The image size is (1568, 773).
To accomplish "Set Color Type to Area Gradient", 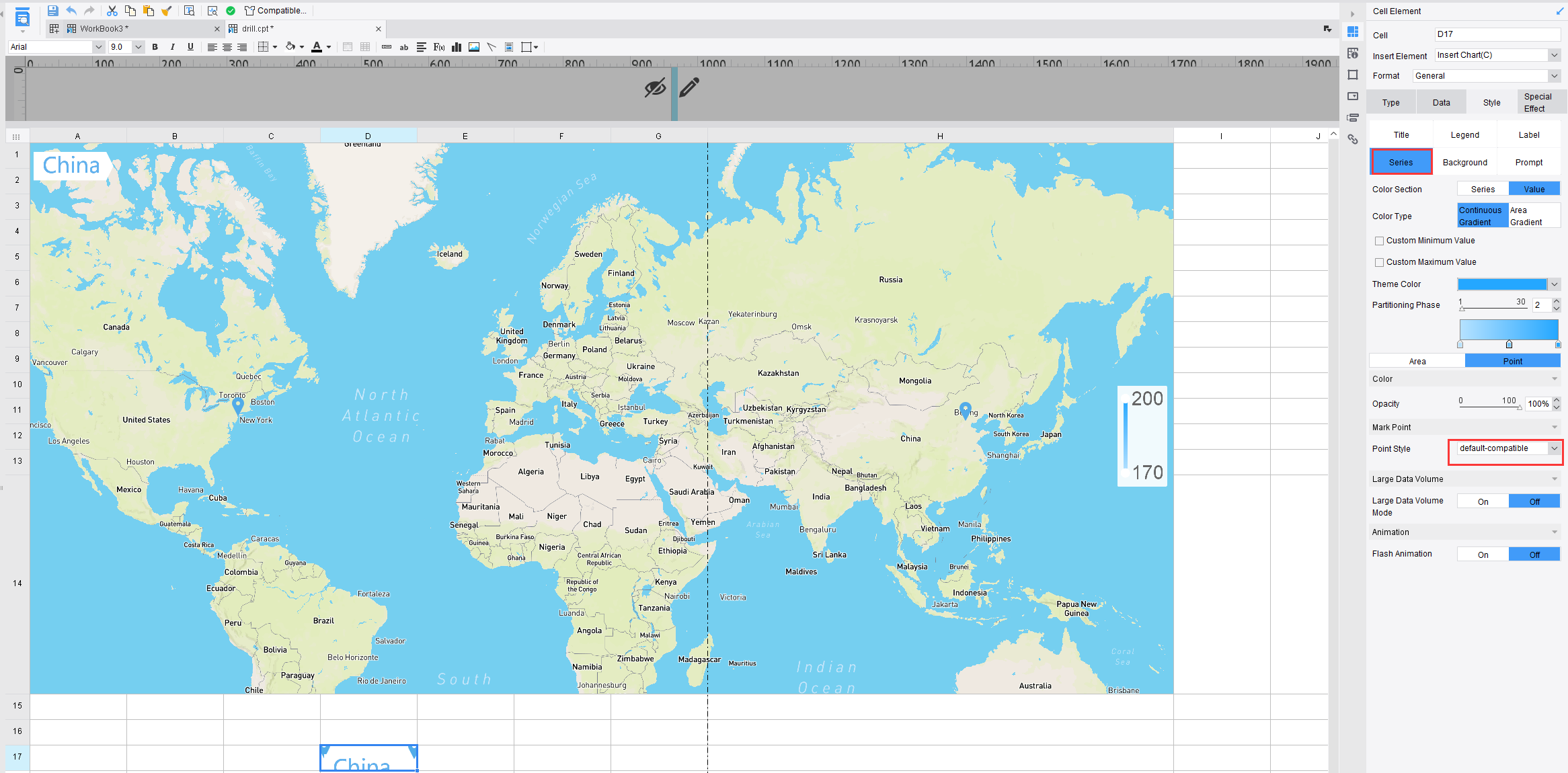I will coord(1534,216).
